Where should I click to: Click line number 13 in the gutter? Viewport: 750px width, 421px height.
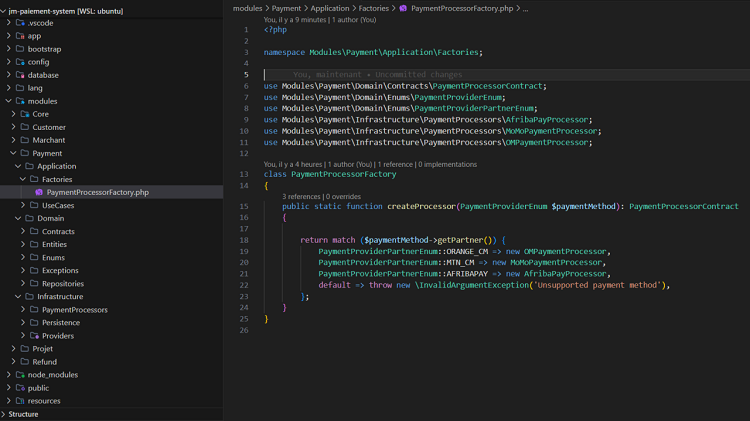244,174
